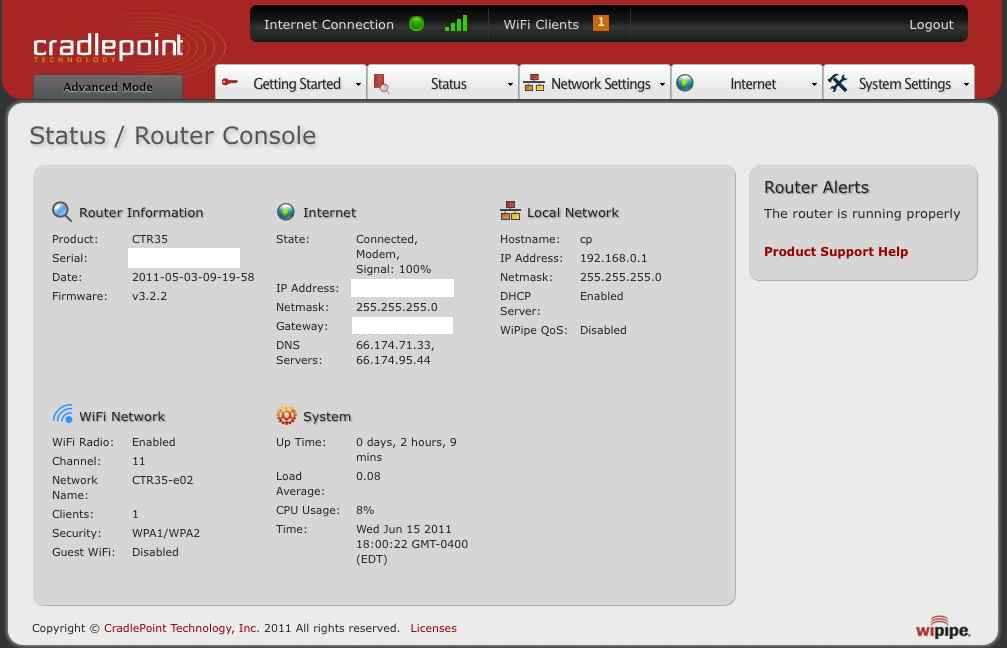Expand the System Settings dropdown arrow
1007x648 pixels.
[x=966, y=85]
